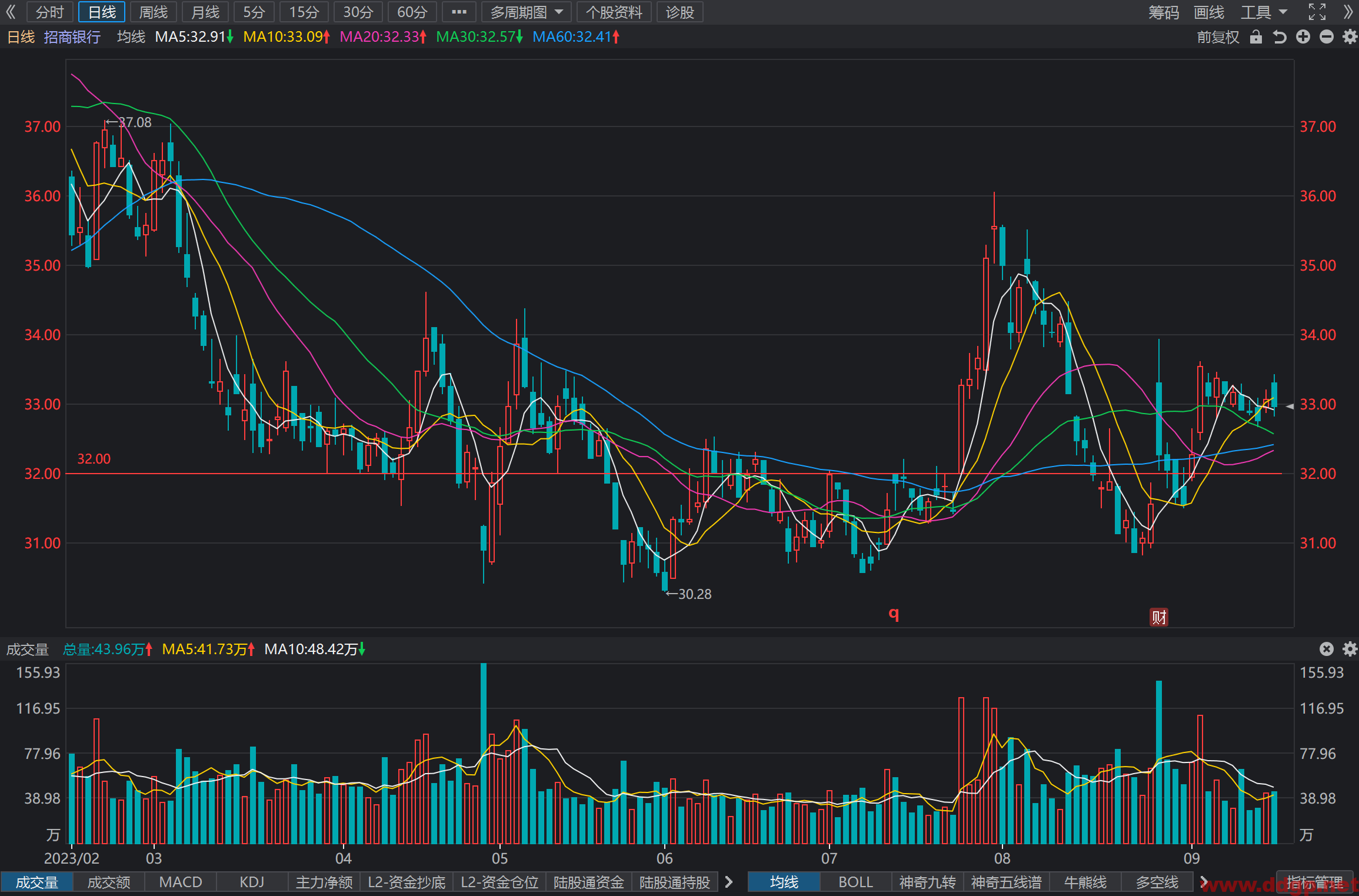This screenshot has height=896, width=1359.
Task: Switch to 分时 intraday view
Action: point(50,12)
